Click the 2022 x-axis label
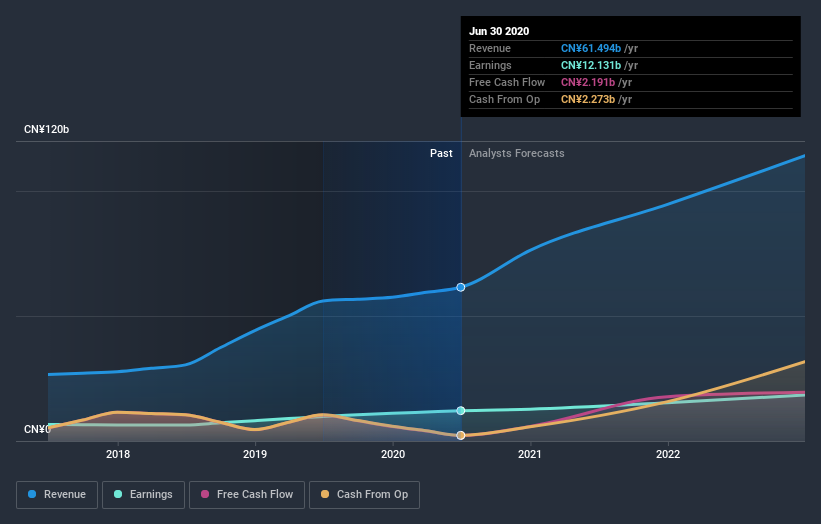This screenshot has width=821, height=524. (668, 454)
